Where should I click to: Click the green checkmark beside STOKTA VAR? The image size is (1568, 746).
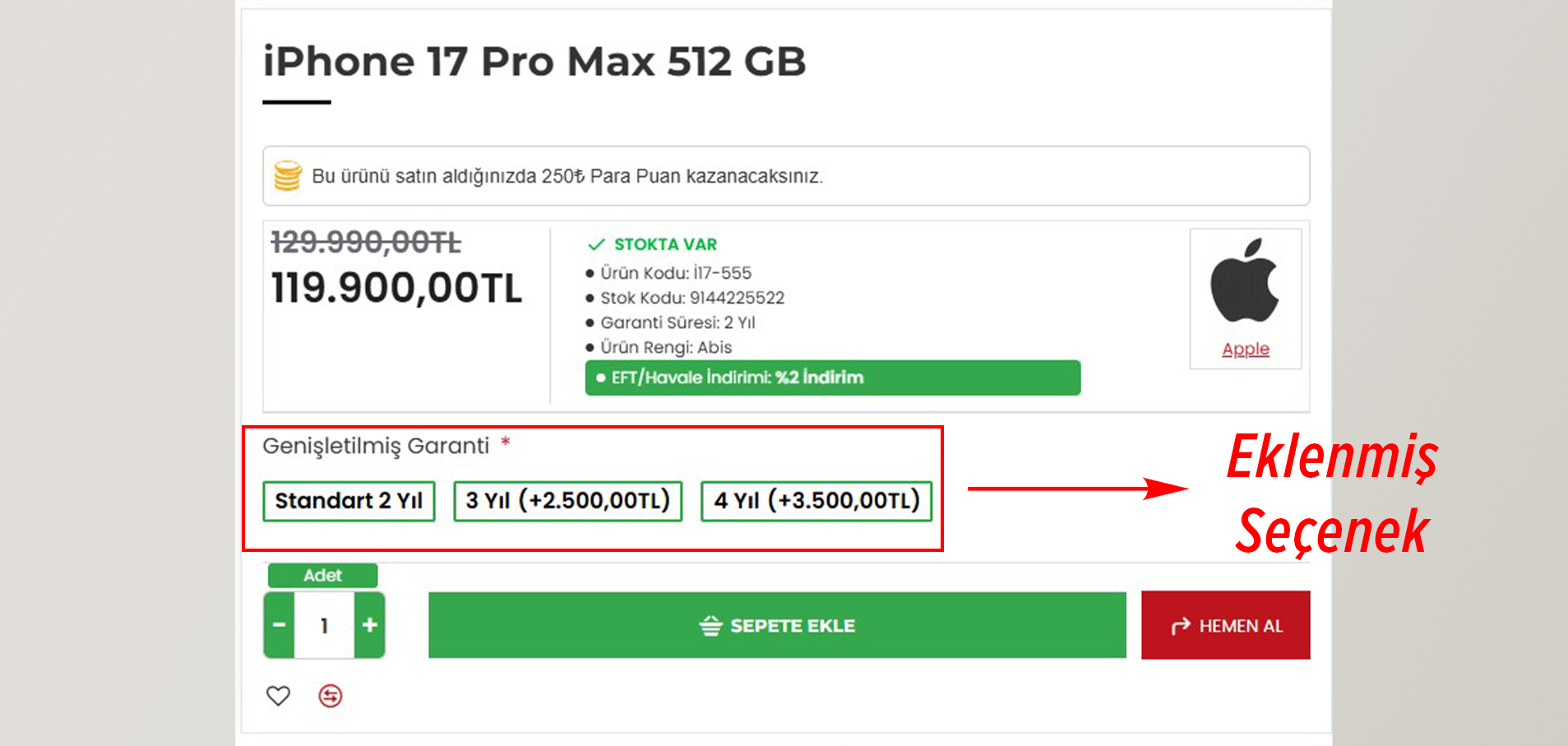coord(595,244)
